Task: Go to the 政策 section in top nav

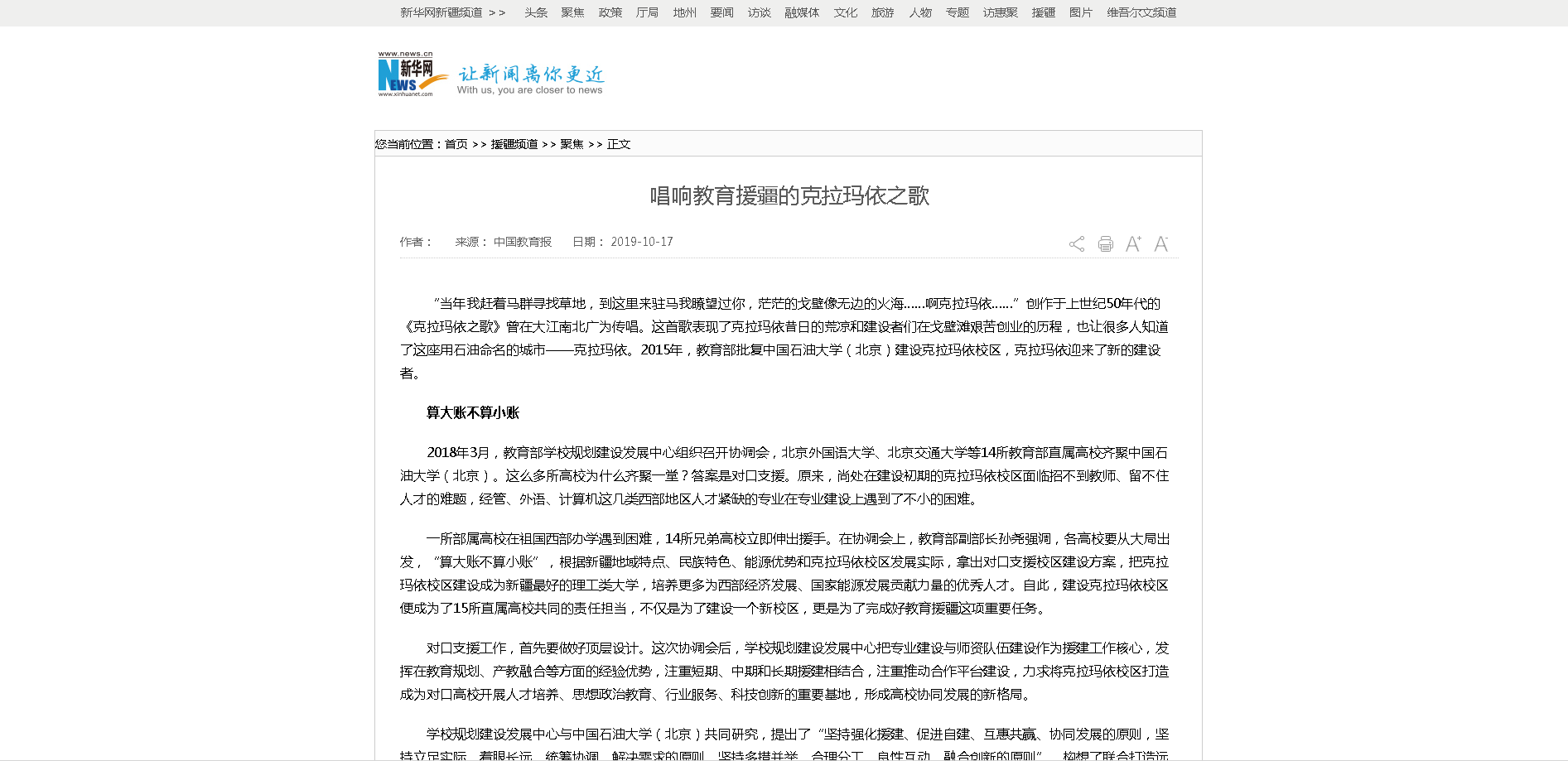Action: 610,12
